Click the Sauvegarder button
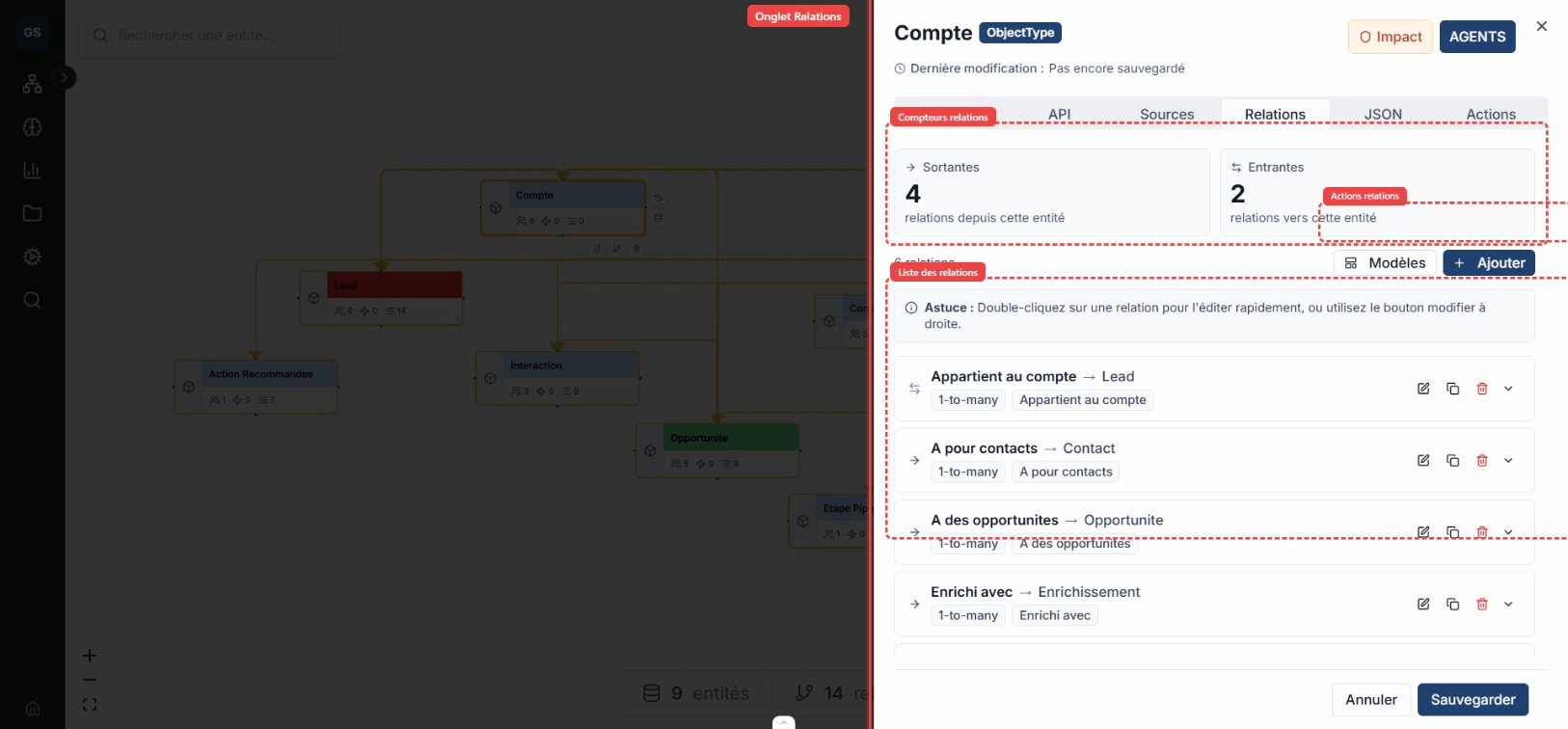 [1472, 699]
